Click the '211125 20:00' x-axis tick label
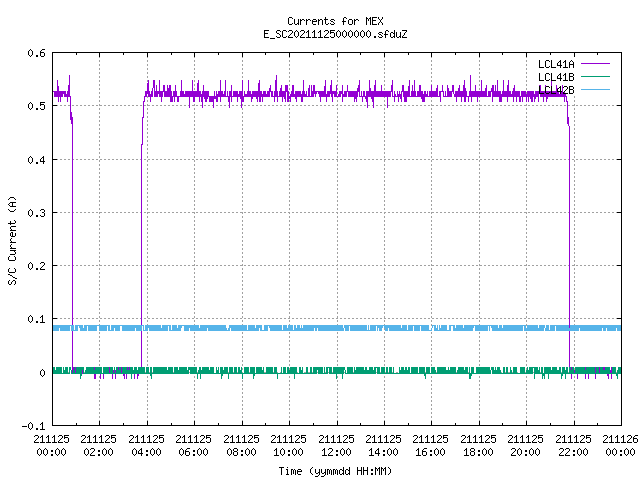 coord(525,446)
